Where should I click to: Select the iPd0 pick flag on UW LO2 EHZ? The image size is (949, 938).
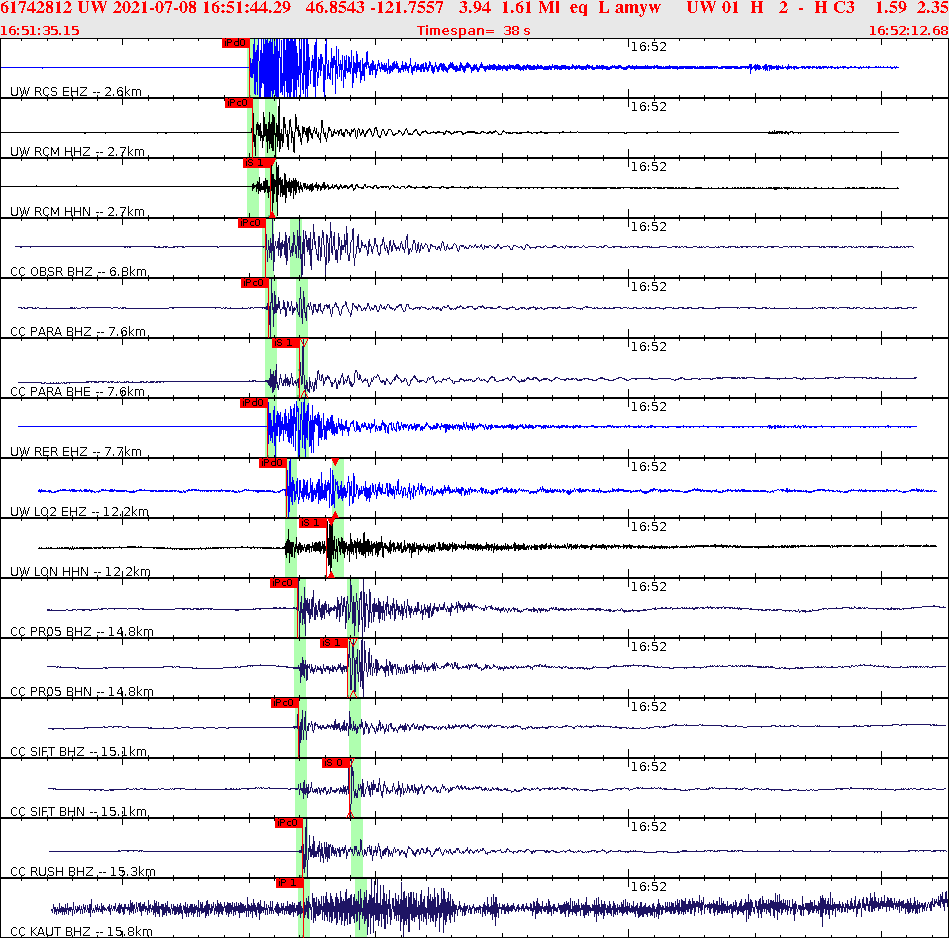(272, 462)
